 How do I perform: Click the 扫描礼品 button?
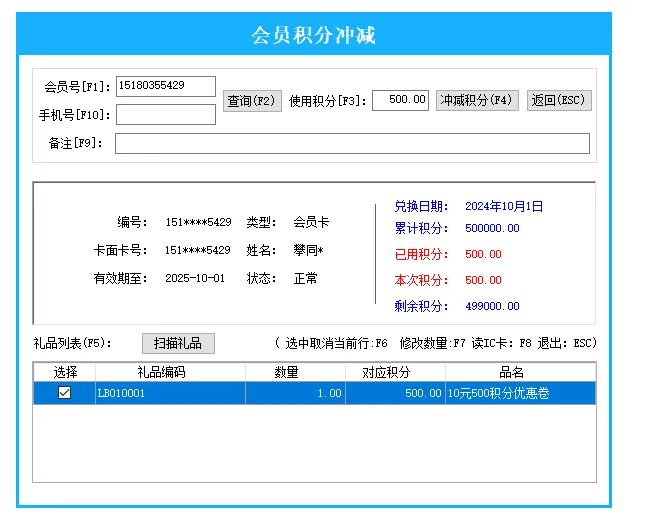click(178, 343)
